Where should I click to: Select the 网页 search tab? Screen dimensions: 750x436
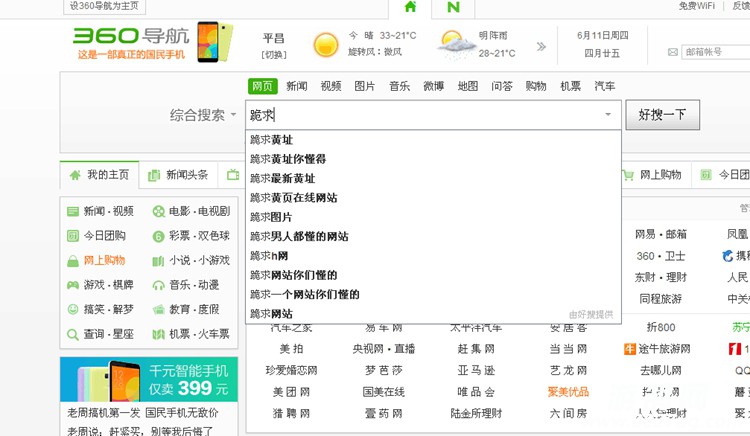[263, 86]
